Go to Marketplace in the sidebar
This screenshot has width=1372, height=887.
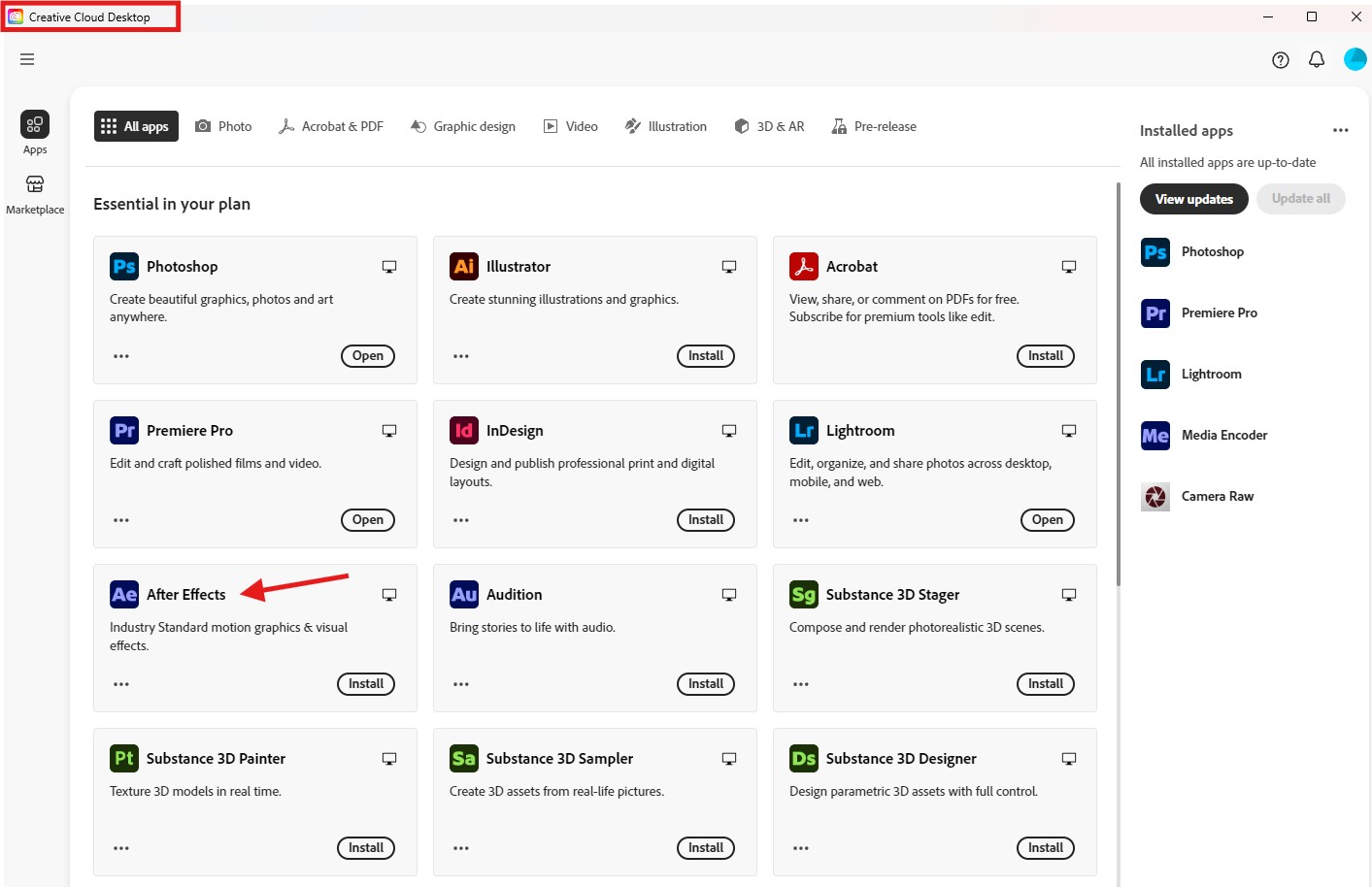pyautogui.click(x=35, y=193)
